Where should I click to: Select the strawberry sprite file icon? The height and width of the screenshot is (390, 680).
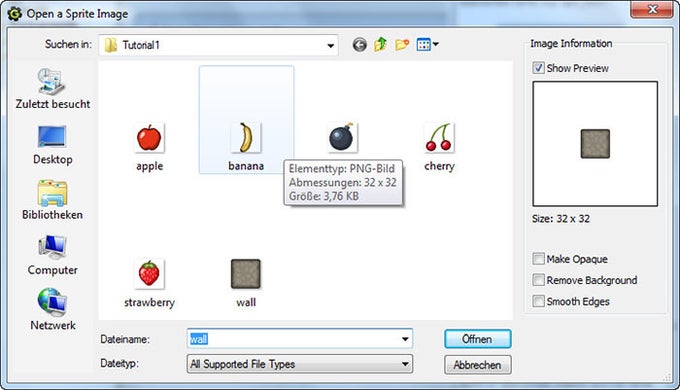pyautogui.click(x=149, y=274)
